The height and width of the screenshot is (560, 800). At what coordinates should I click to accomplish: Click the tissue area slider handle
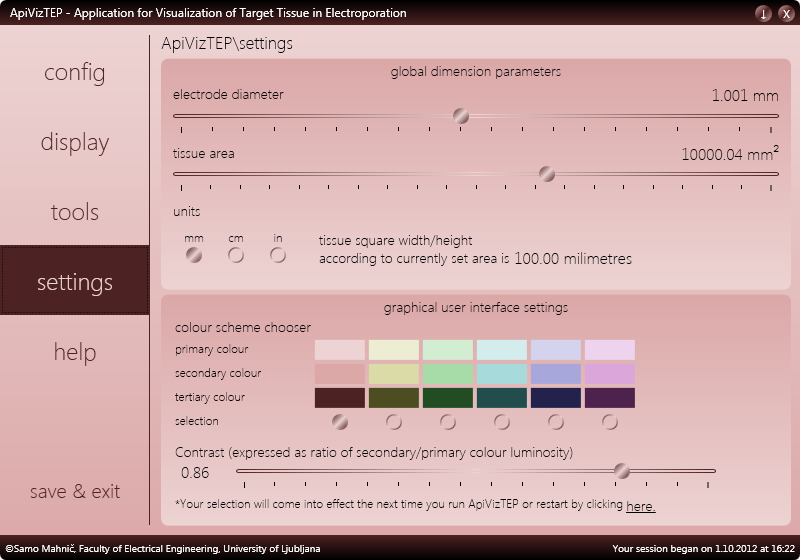[x=546, y=174]
